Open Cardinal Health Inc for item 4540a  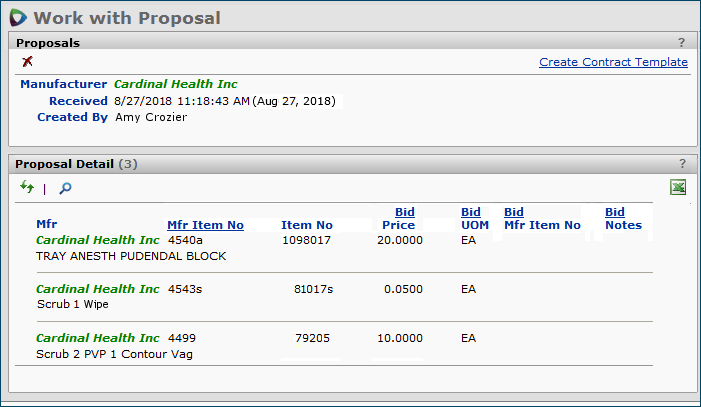point(97,240)
